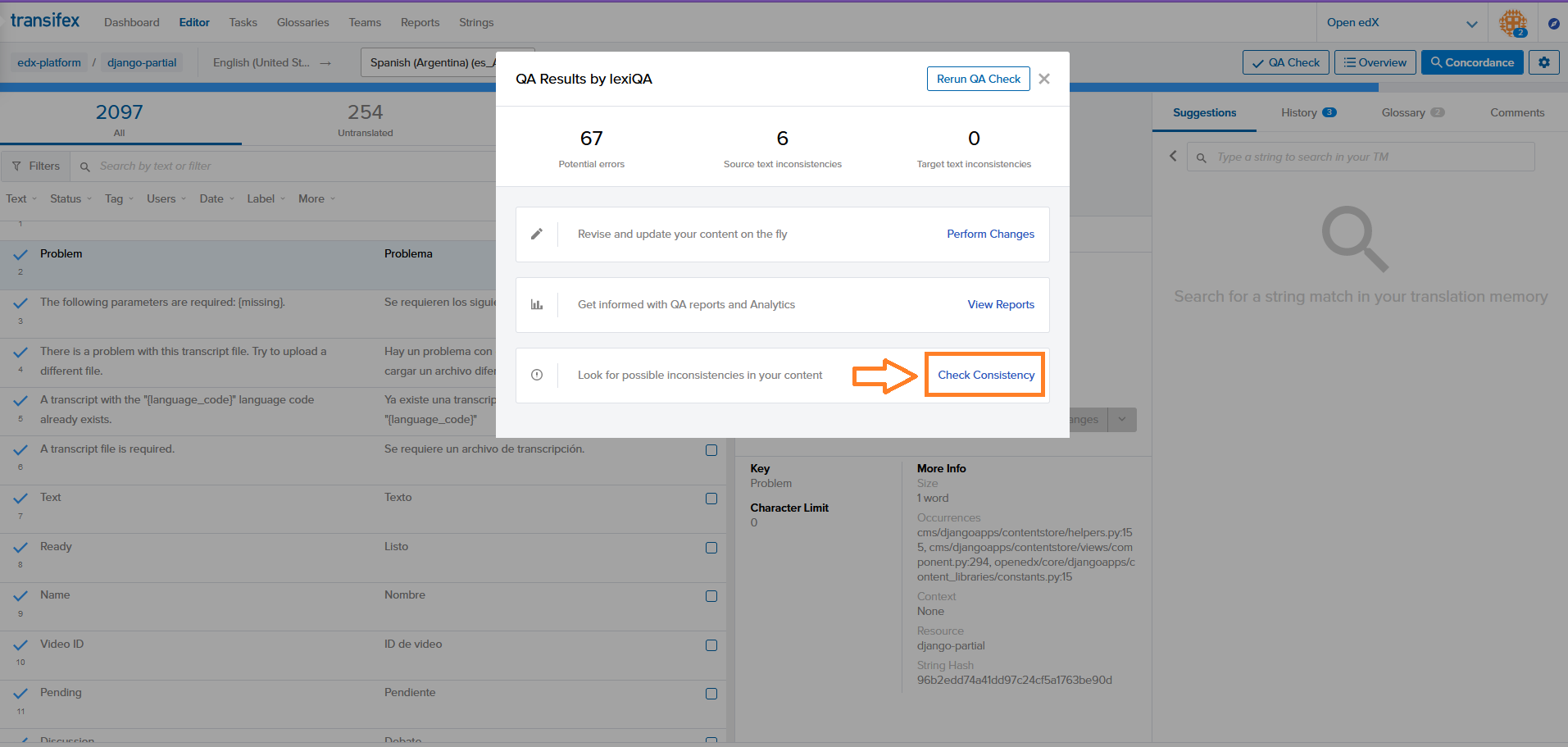The height and width of the screenshot is (747, 1568).
Task: Tick the checkbox for the Listo row
Action: pos(711,548)
